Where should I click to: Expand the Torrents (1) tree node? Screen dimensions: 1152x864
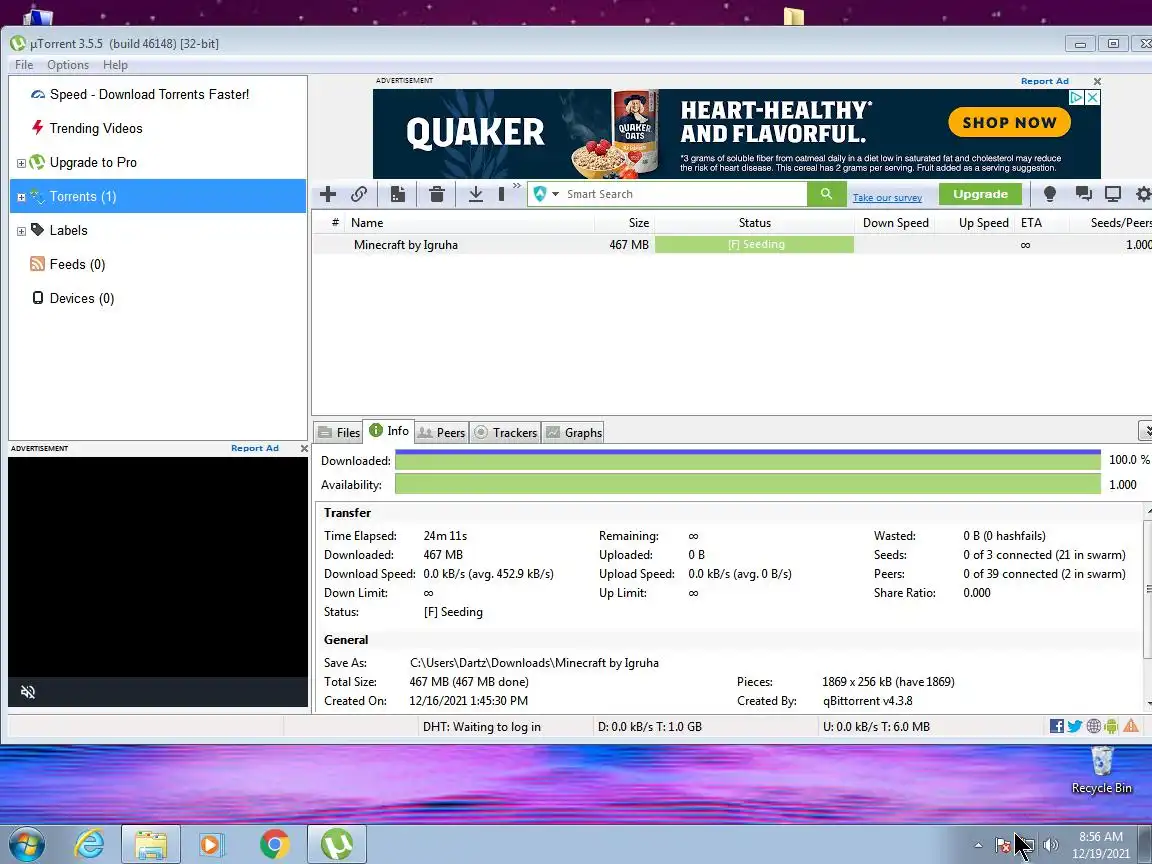click(21, 197)
